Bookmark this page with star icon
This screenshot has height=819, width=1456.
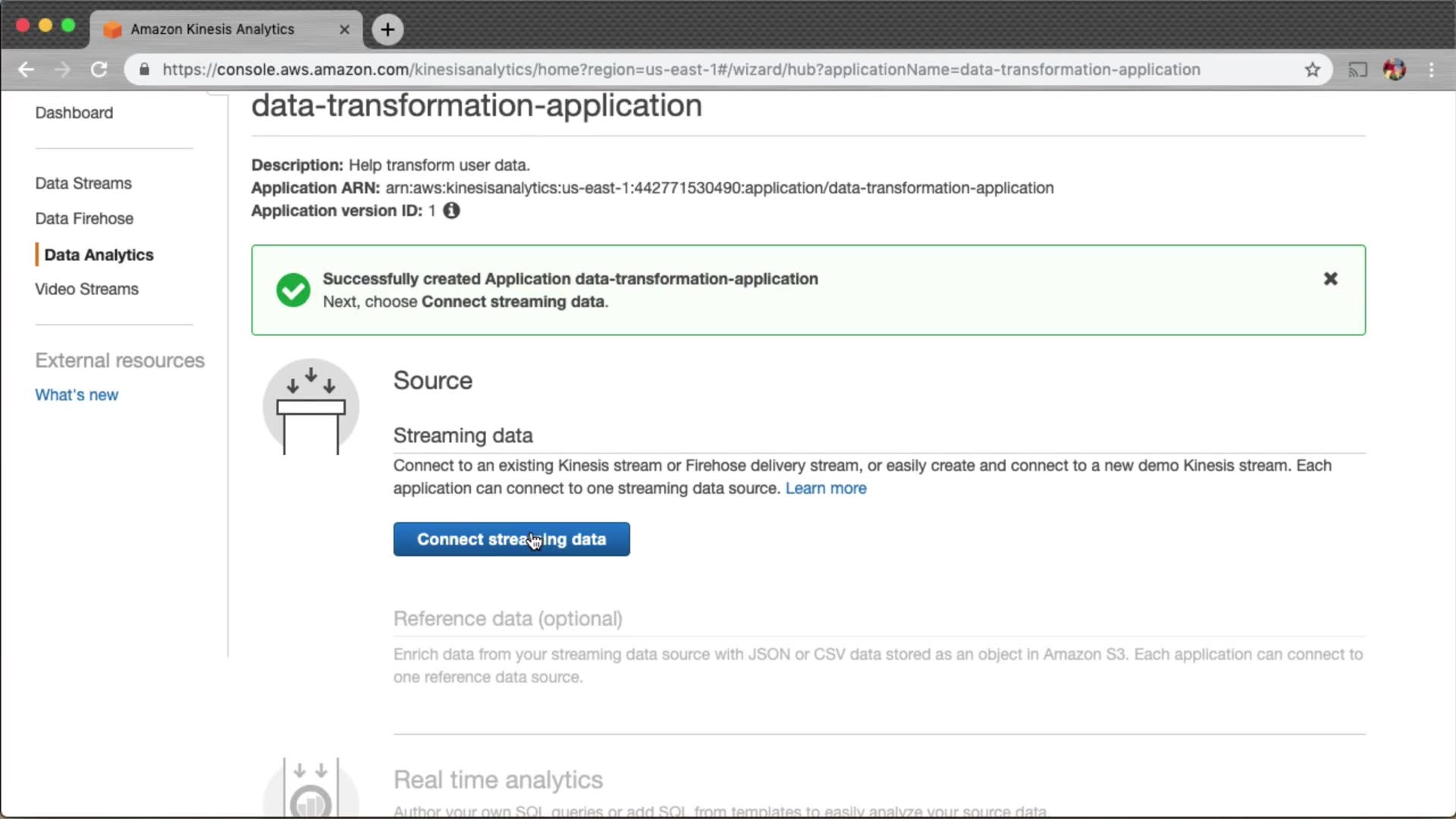(1313, 70)
